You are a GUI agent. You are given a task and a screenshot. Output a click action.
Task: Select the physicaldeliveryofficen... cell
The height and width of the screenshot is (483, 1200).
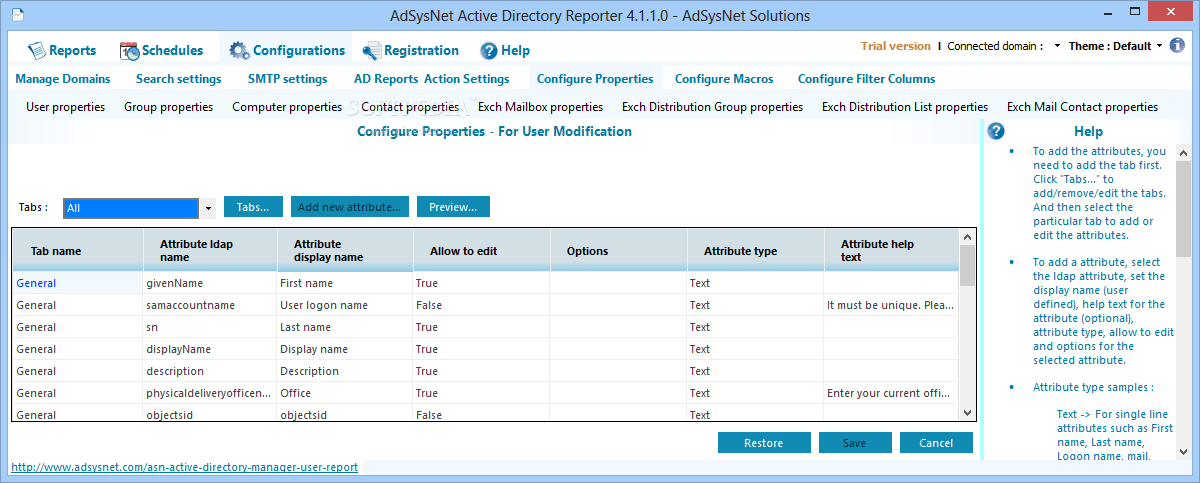click(210, 393)
